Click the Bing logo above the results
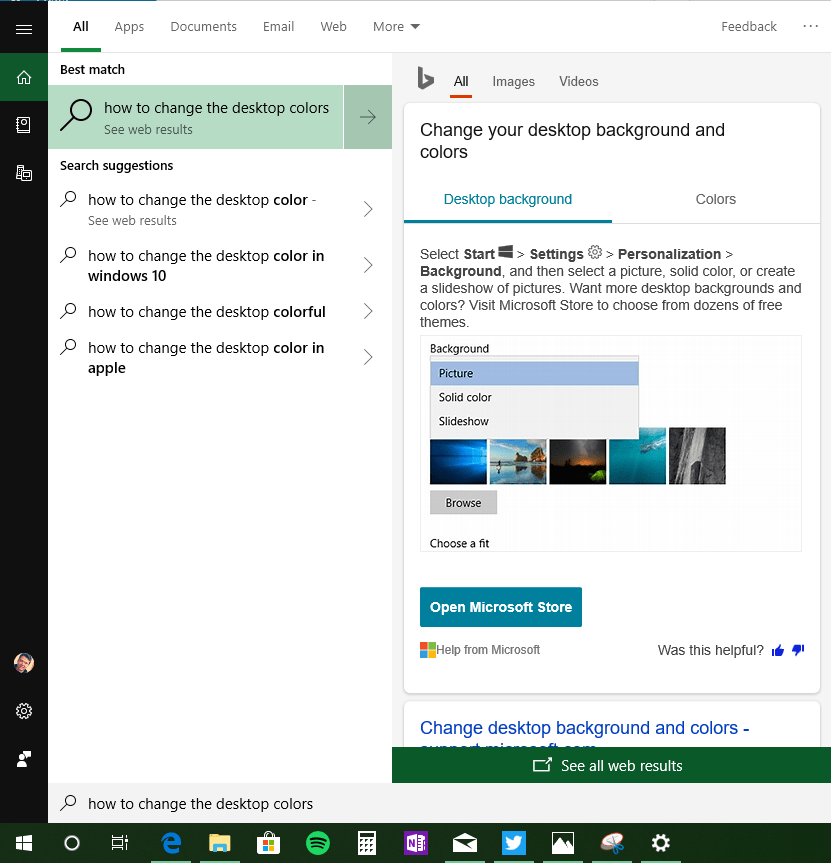Image resolution: width=831 pixels, height=863 pixels. [424, 80]
